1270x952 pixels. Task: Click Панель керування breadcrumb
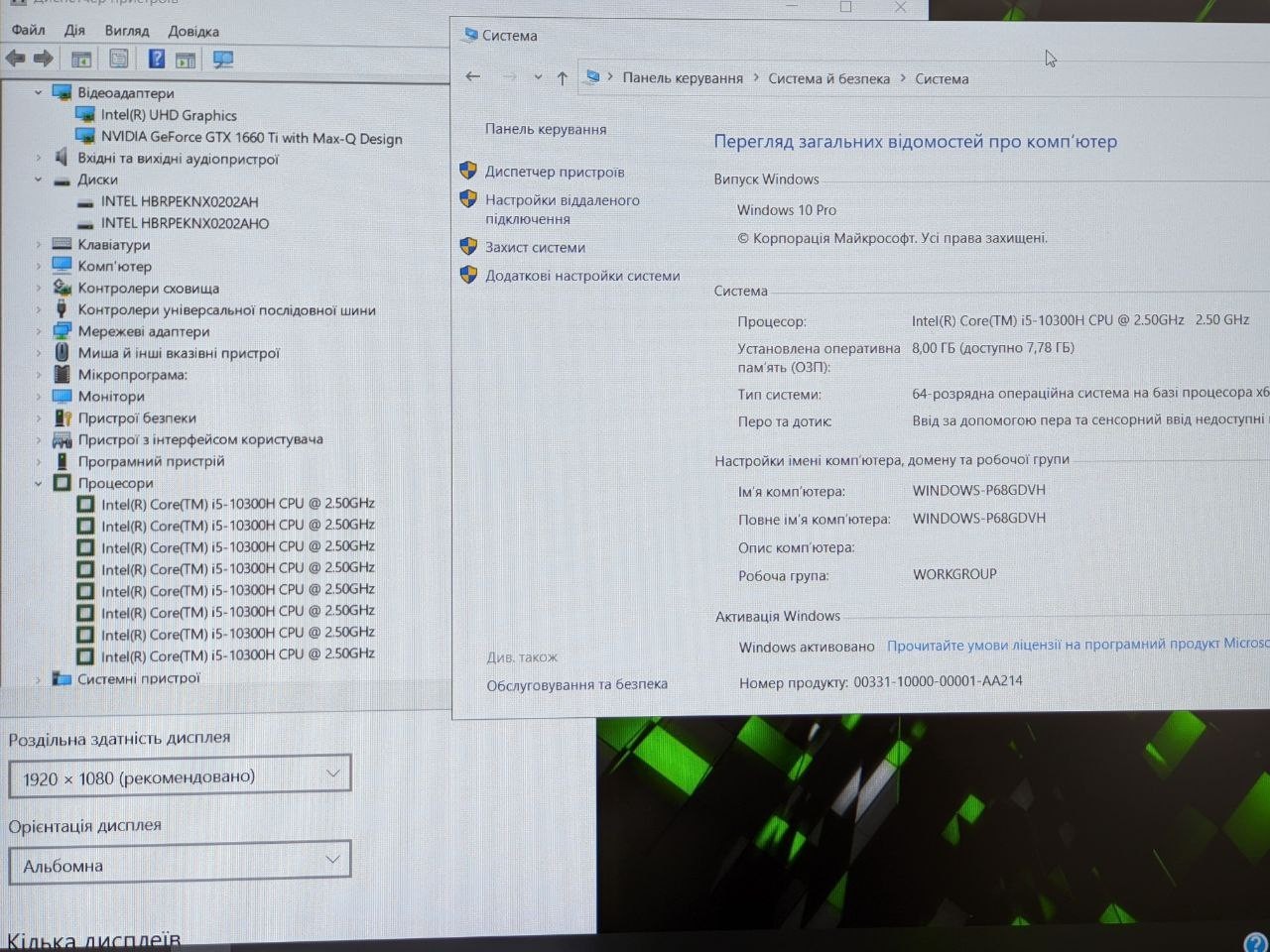[x=683, y=78]
